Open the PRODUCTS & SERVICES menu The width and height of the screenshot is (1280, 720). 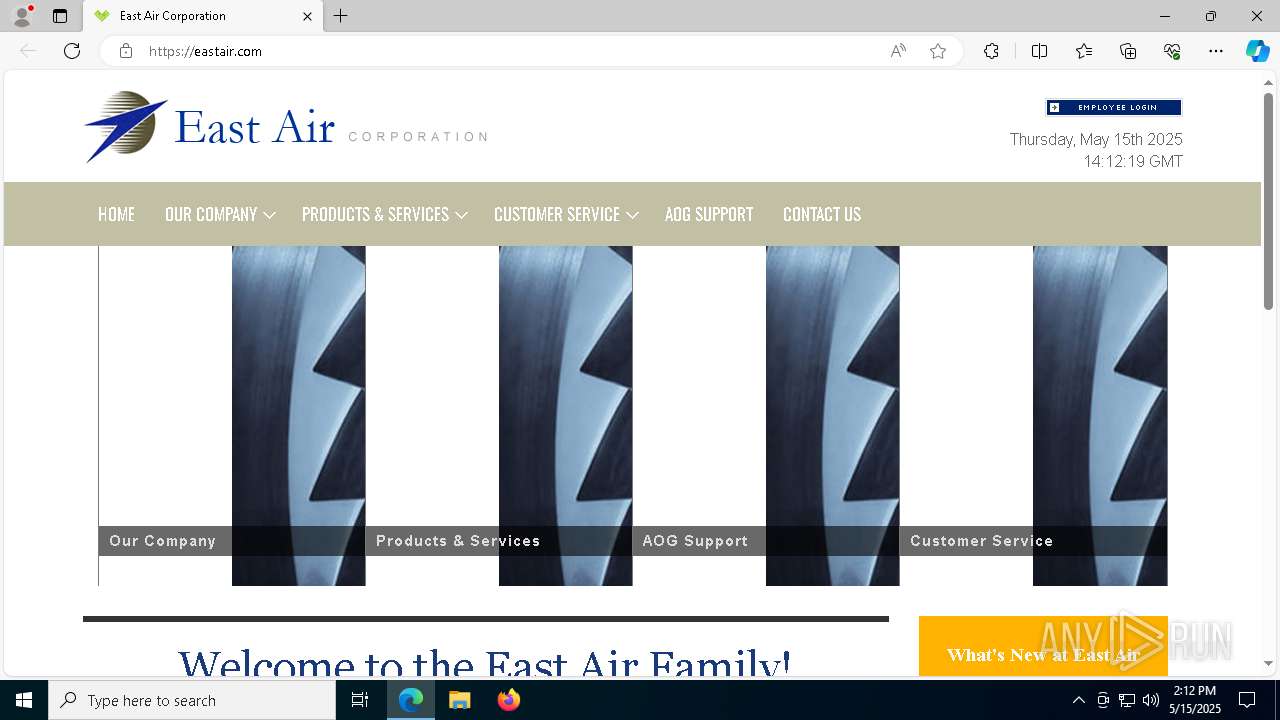pyautogui.click(x=375, y=214)
